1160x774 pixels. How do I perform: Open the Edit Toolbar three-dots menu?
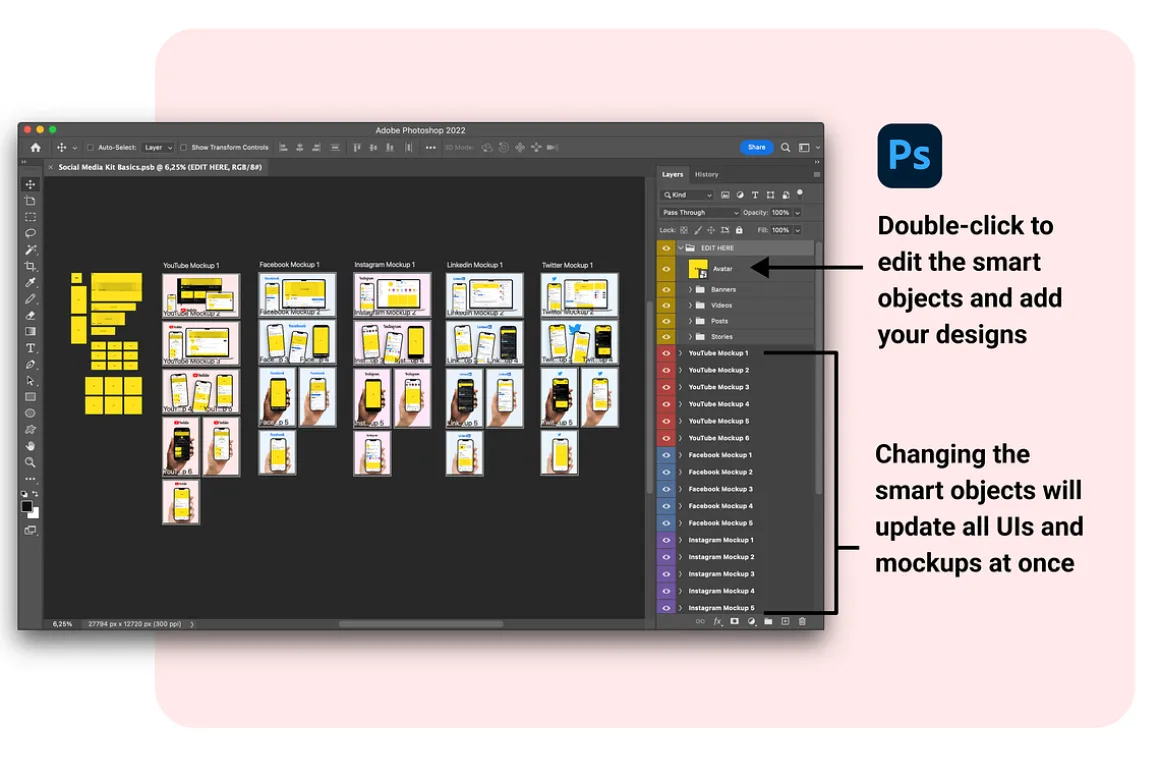pos(30,478)
